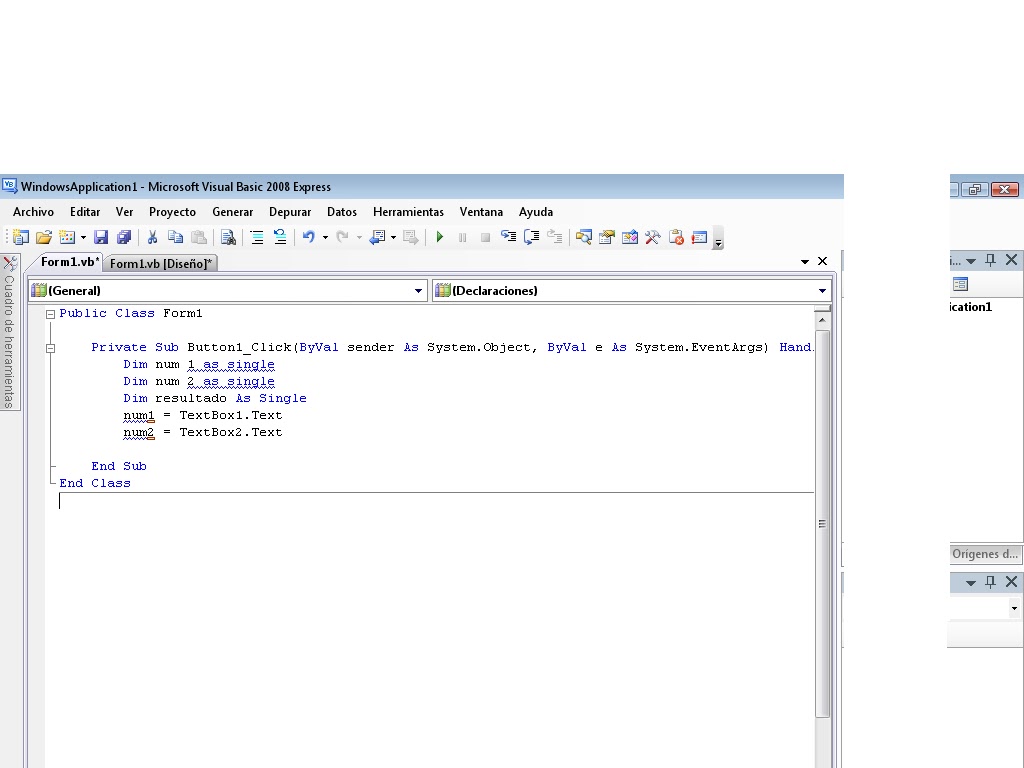The width and height of the screenshot is (1024, 768).
Task: Toggle auto-hide pin on the Solution Explorer panel
Action: coord(990,260)
